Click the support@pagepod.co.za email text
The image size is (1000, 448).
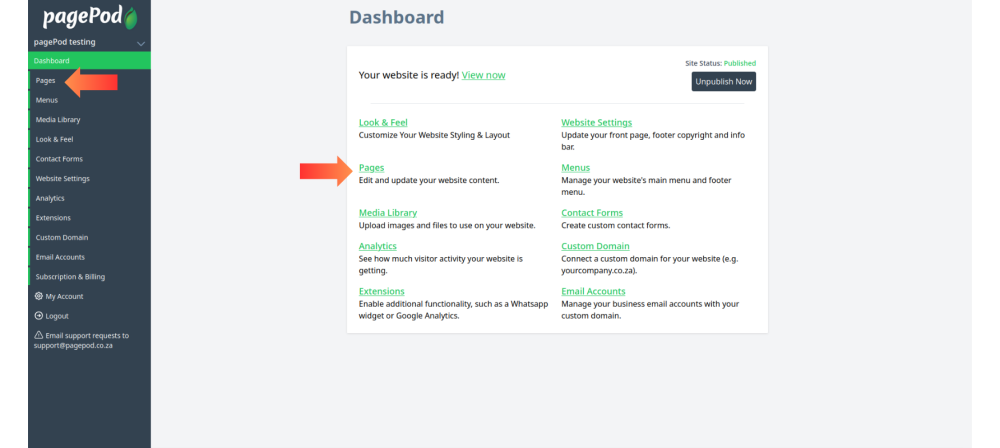click(73, 345)
